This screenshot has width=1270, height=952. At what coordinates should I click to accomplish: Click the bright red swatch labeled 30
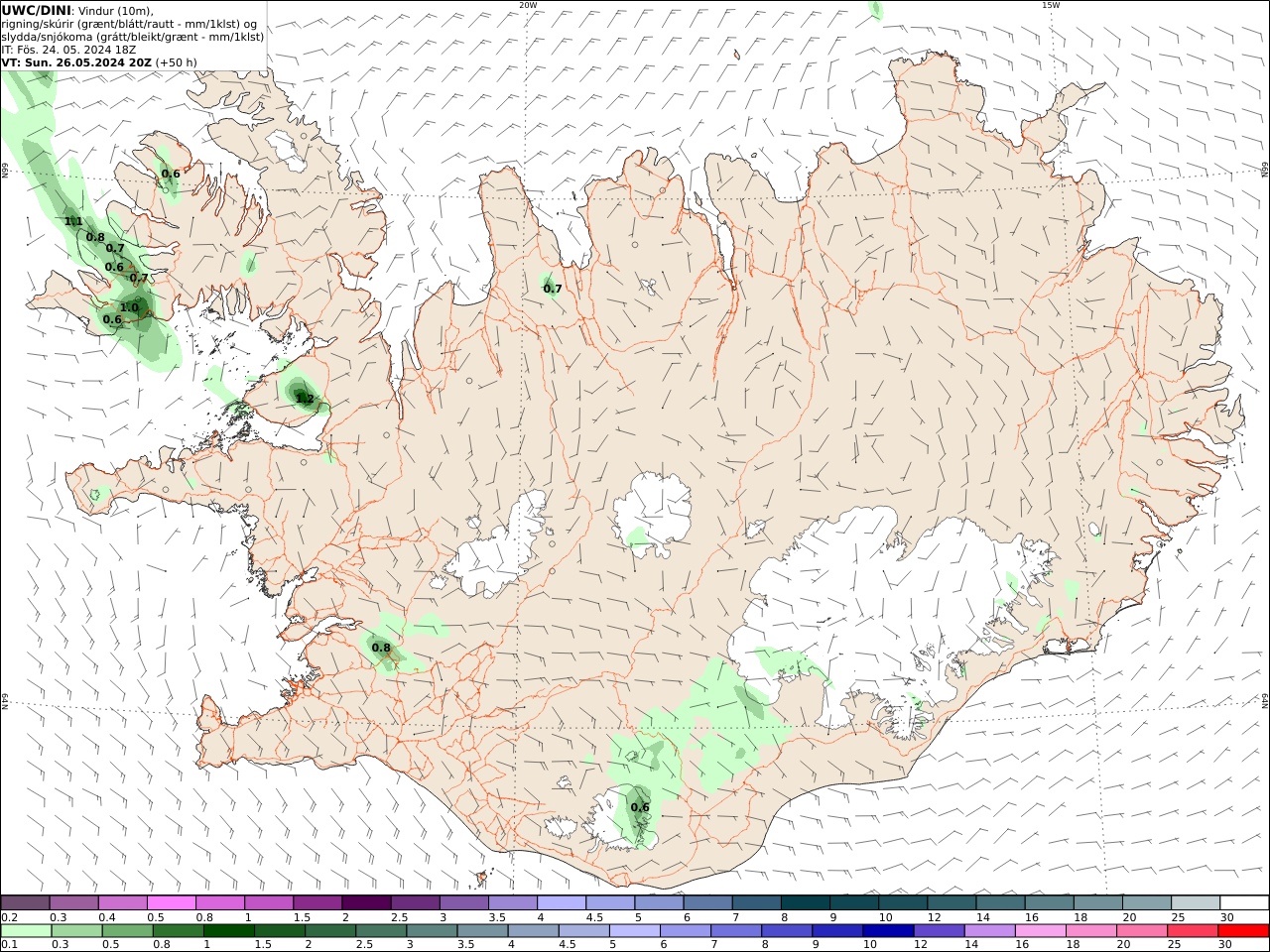point(1243,931)
